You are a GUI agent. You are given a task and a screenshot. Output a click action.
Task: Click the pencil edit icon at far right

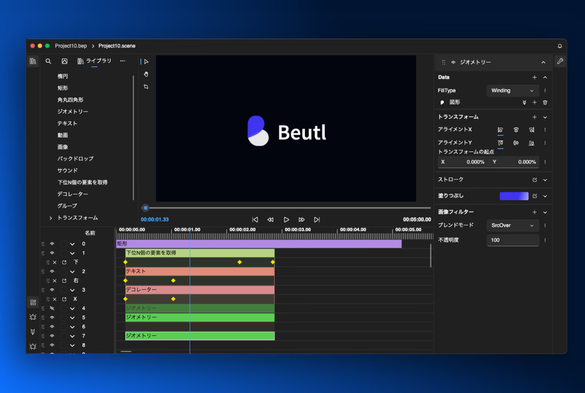click(x=560, y=61)
